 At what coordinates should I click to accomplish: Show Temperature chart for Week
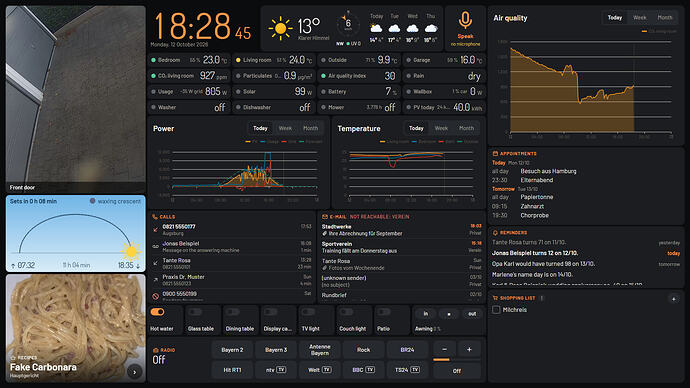(x=441, y=128)
